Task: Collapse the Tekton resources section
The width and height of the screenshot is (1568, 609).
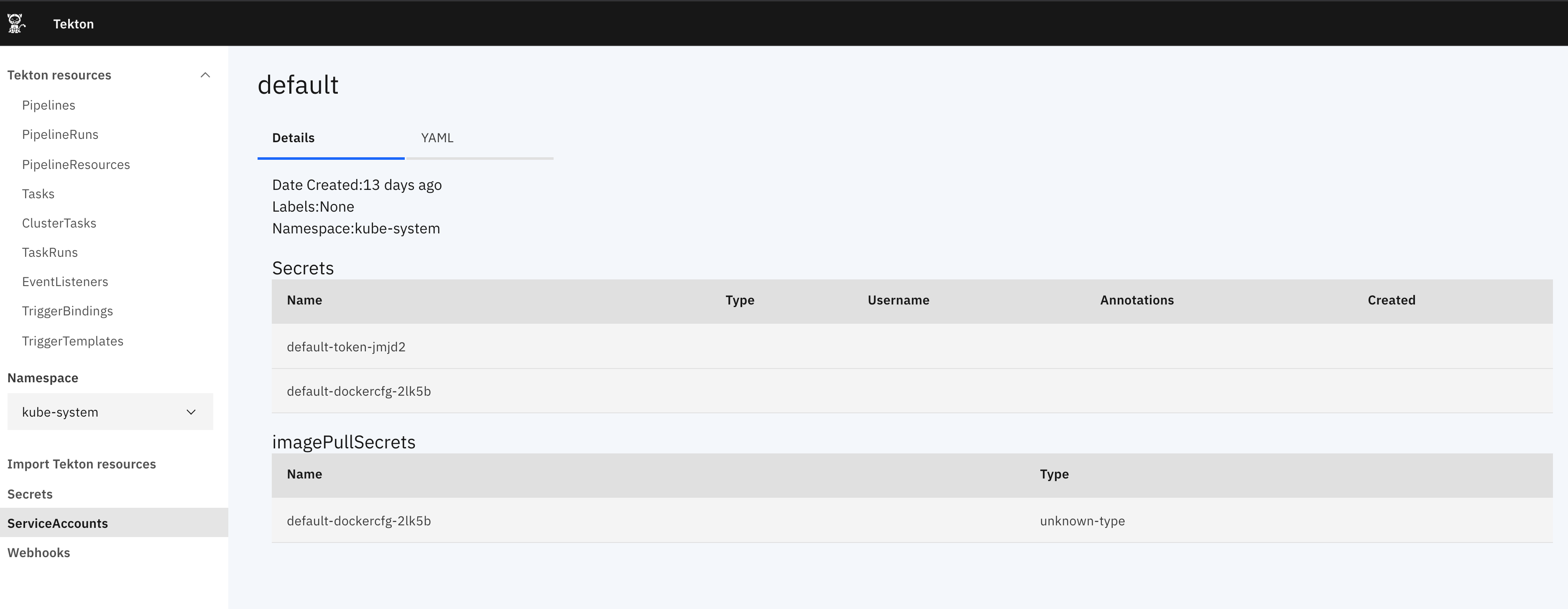Action: [205, 75]
